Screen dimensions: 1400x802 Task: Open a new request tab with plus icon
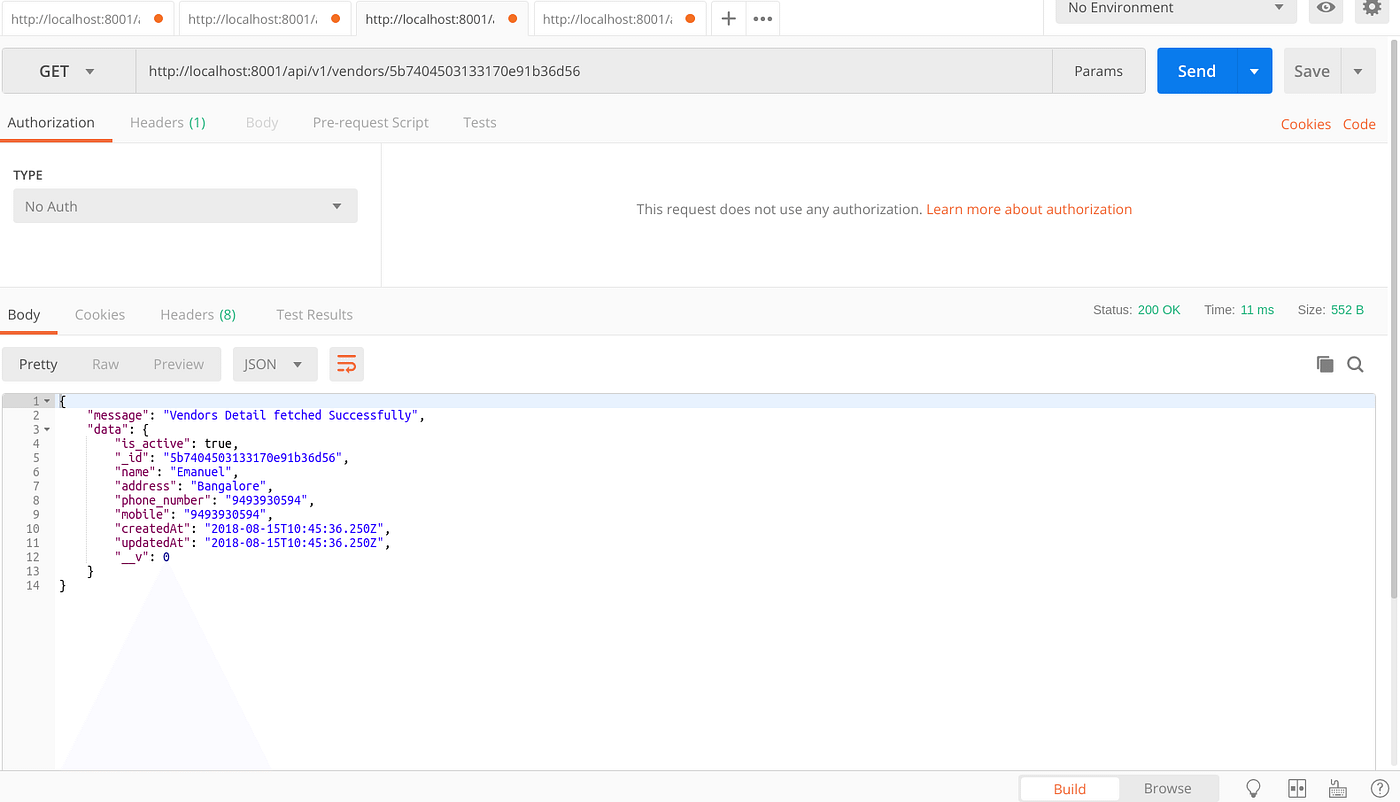click(728, 18)
